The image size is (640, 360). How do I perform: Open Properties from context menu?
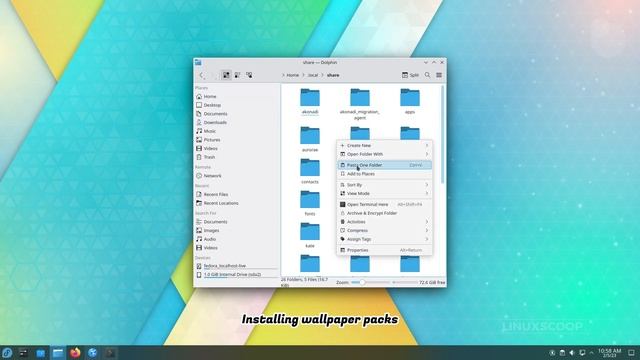point(384,250)
